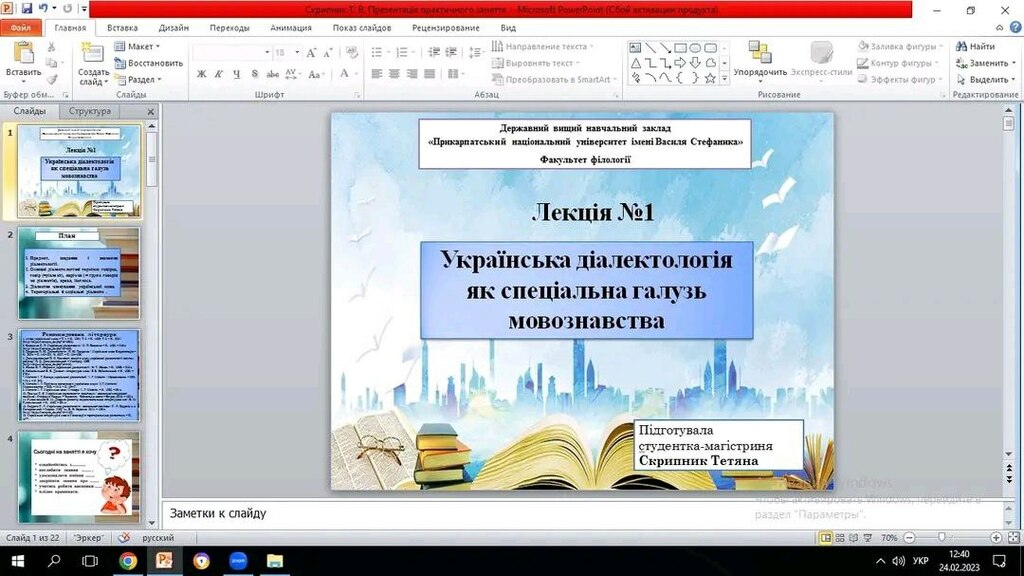
Task: Click the Заменить replace button
Action: pos(985,63)
